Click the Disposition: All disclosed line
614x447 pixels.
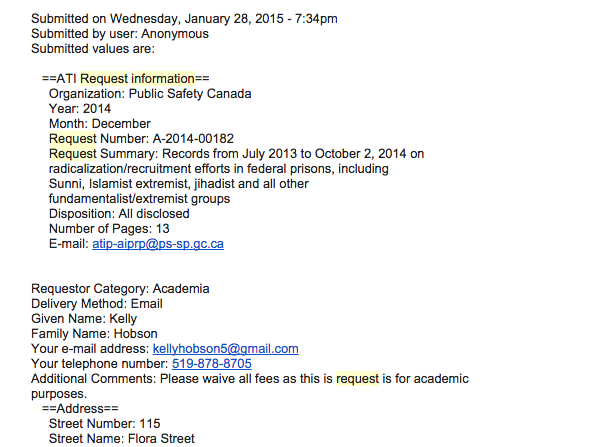119,213
